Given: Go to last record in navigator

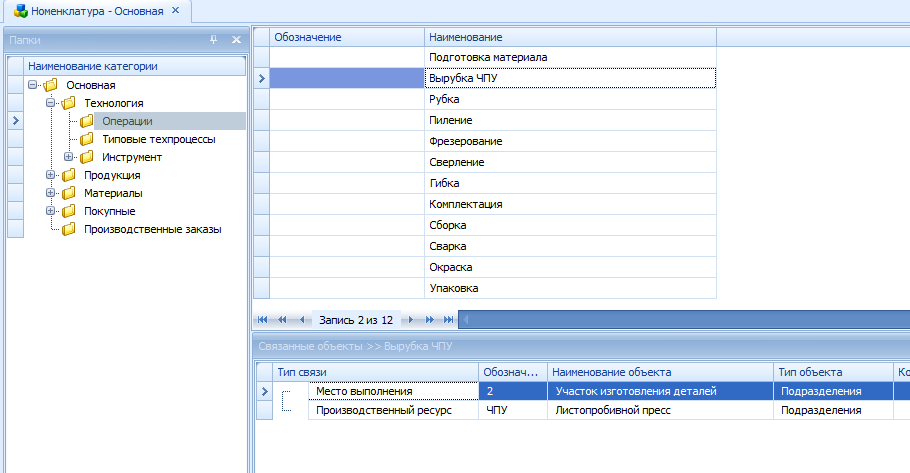Looking at the screenshot, I should click(x=448, y=320).
